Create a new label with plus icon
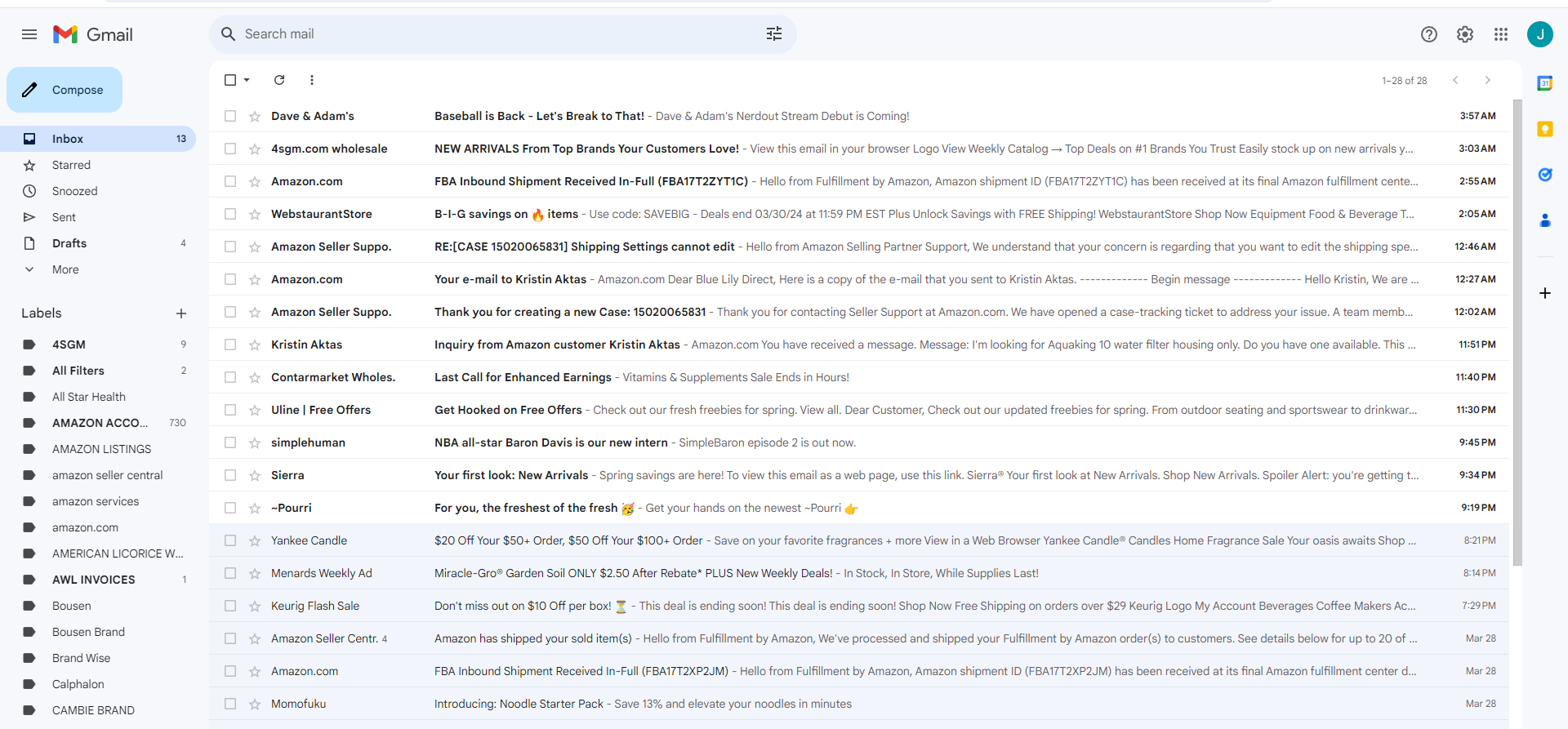This screenshot has width=1568, height=729. tap(181, 313)
